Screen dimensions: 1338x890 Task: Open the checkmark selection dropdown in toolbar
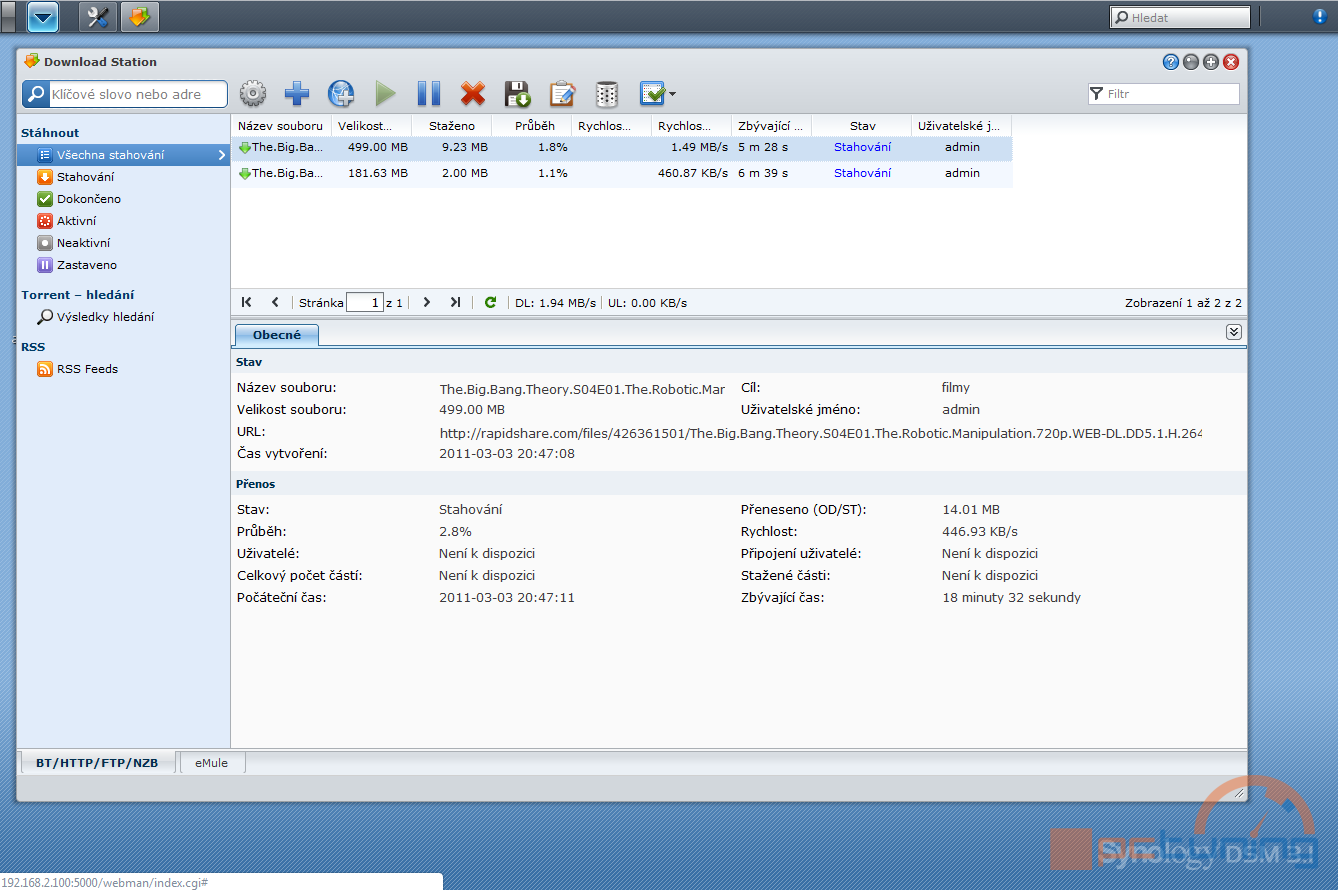tap(657, 94)
